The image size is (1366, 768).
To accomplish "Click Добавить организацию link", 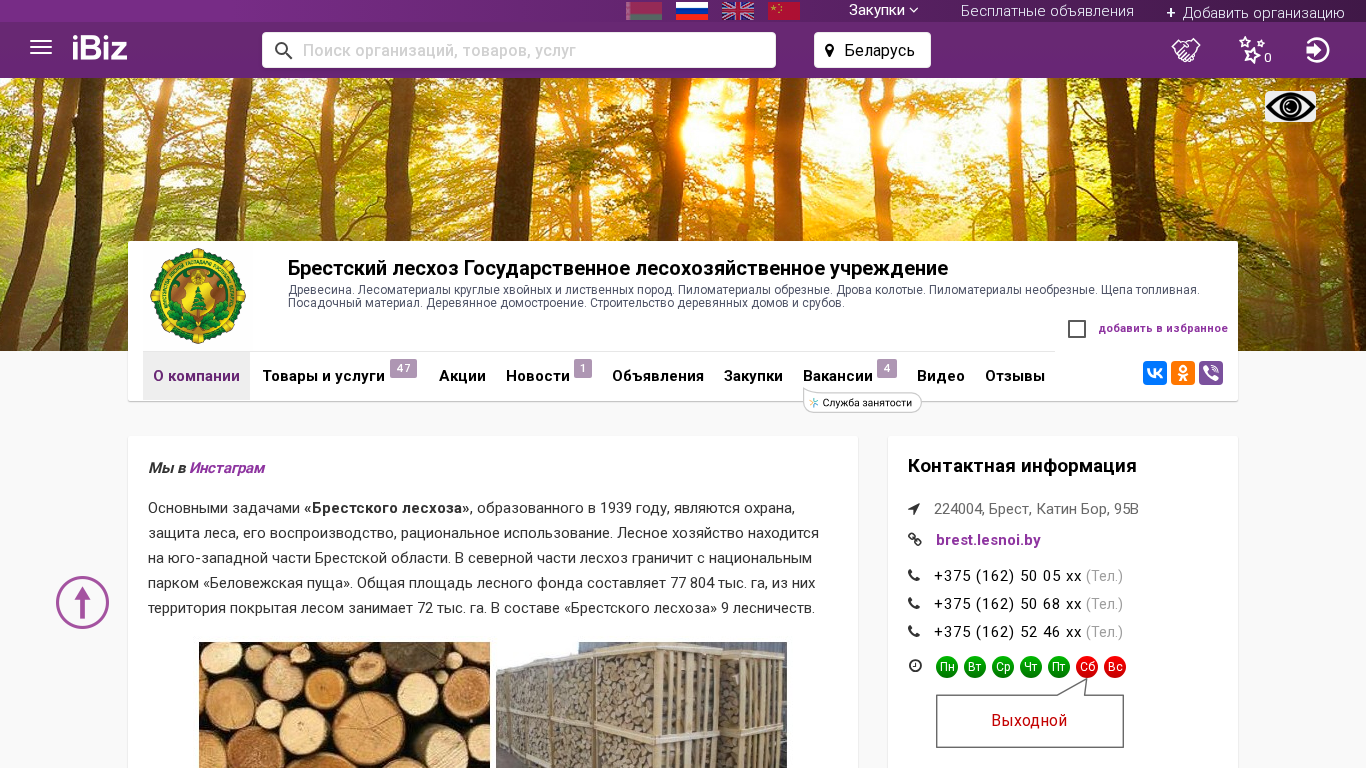I will point(1255,12).
